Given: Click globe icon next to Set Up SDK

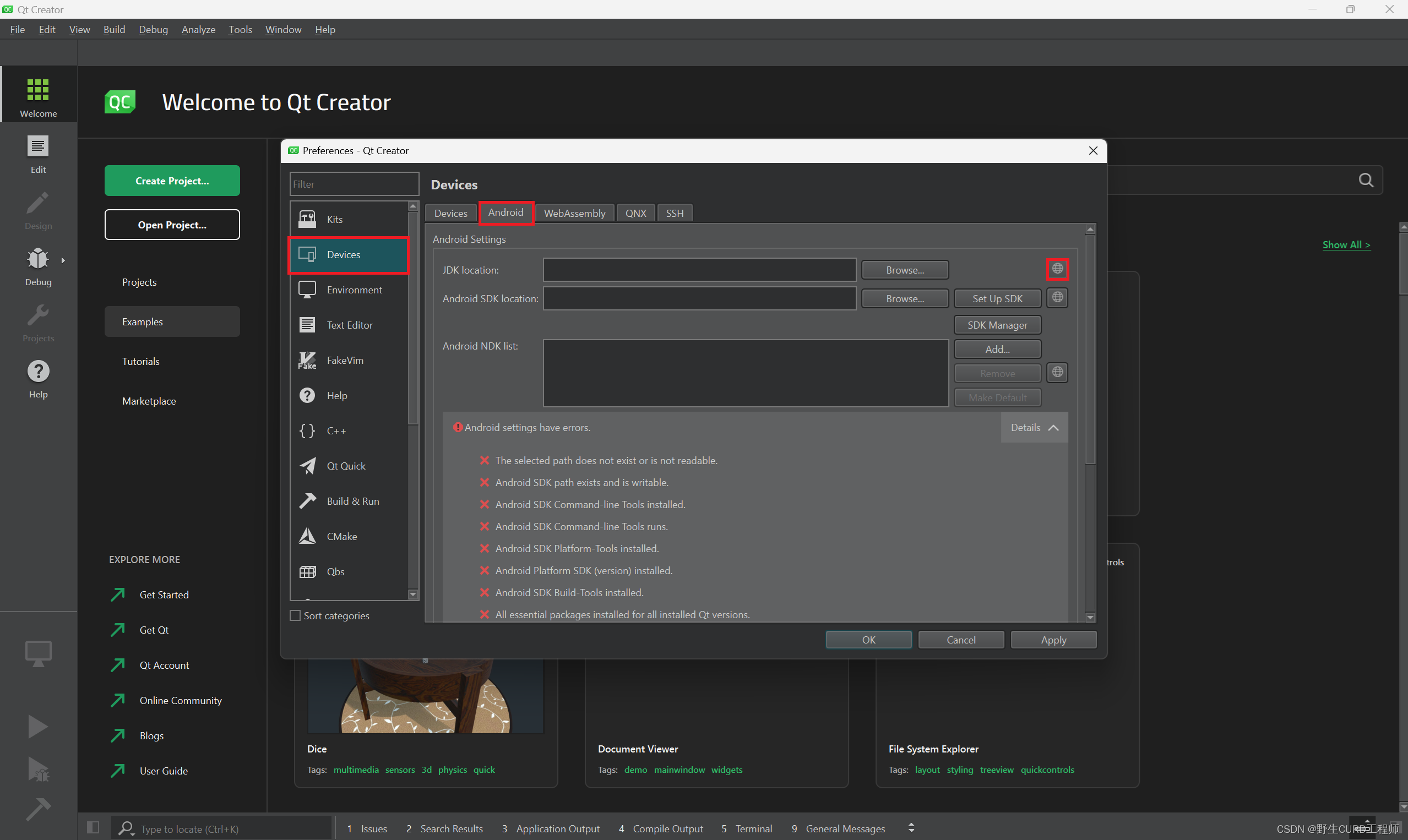Looking at the screenshot, I should tap(1057, 298).
